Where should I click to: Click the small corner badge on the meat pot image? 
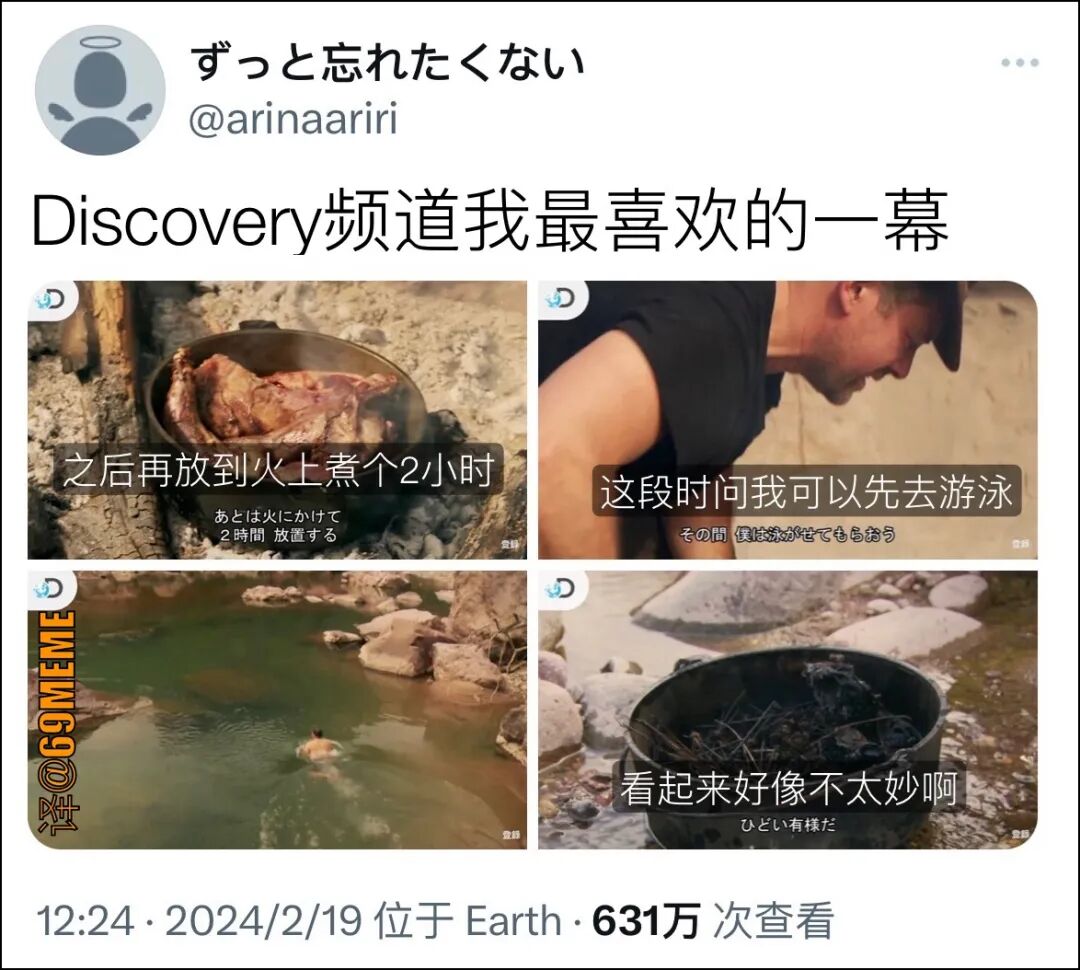click(510, 544)
